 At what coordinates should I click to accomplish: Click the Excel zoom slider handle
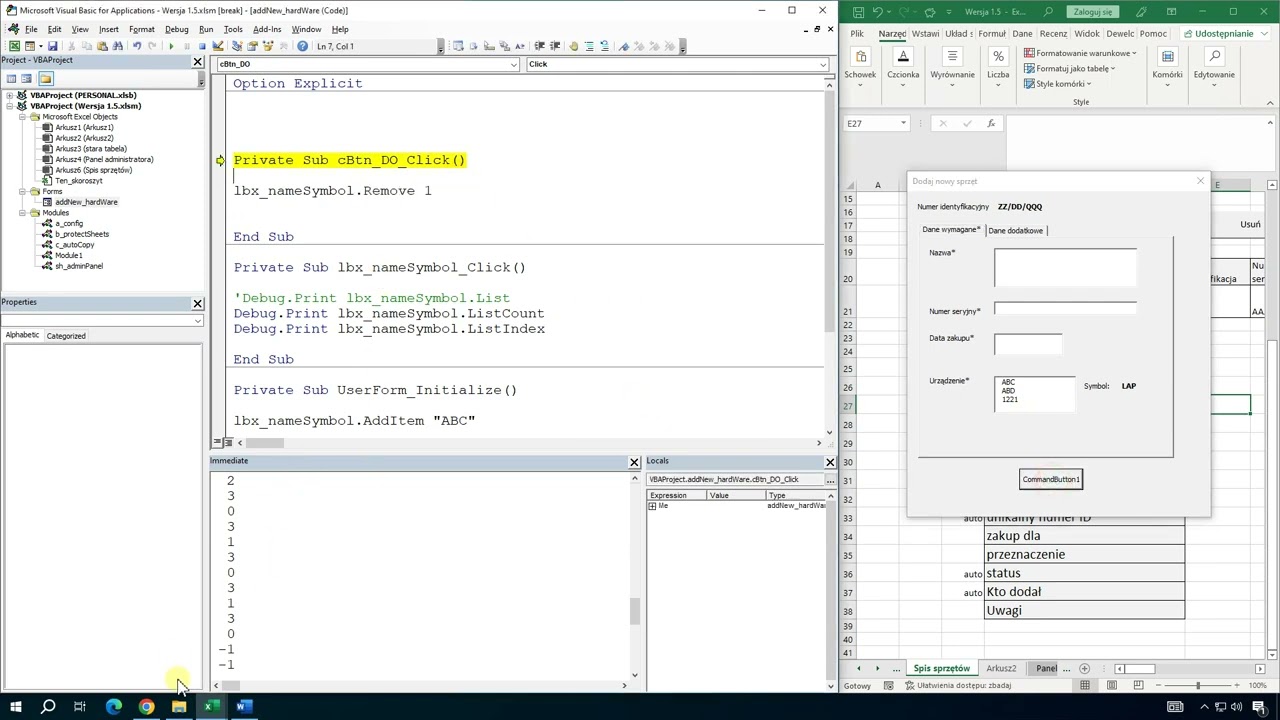pyautogui.click(x=1198, y=685)
